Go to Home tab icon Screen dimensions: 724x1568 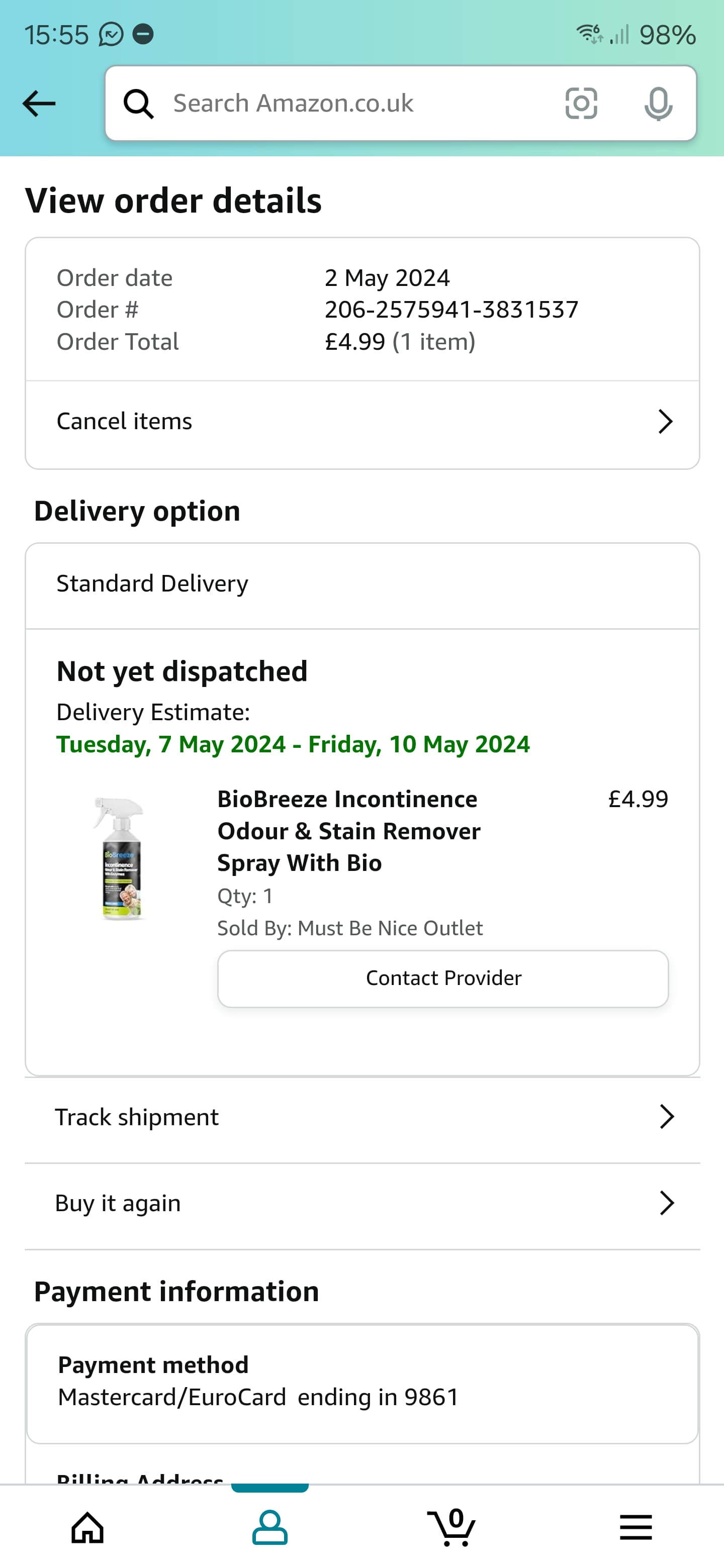click(x=87, y=1528)
